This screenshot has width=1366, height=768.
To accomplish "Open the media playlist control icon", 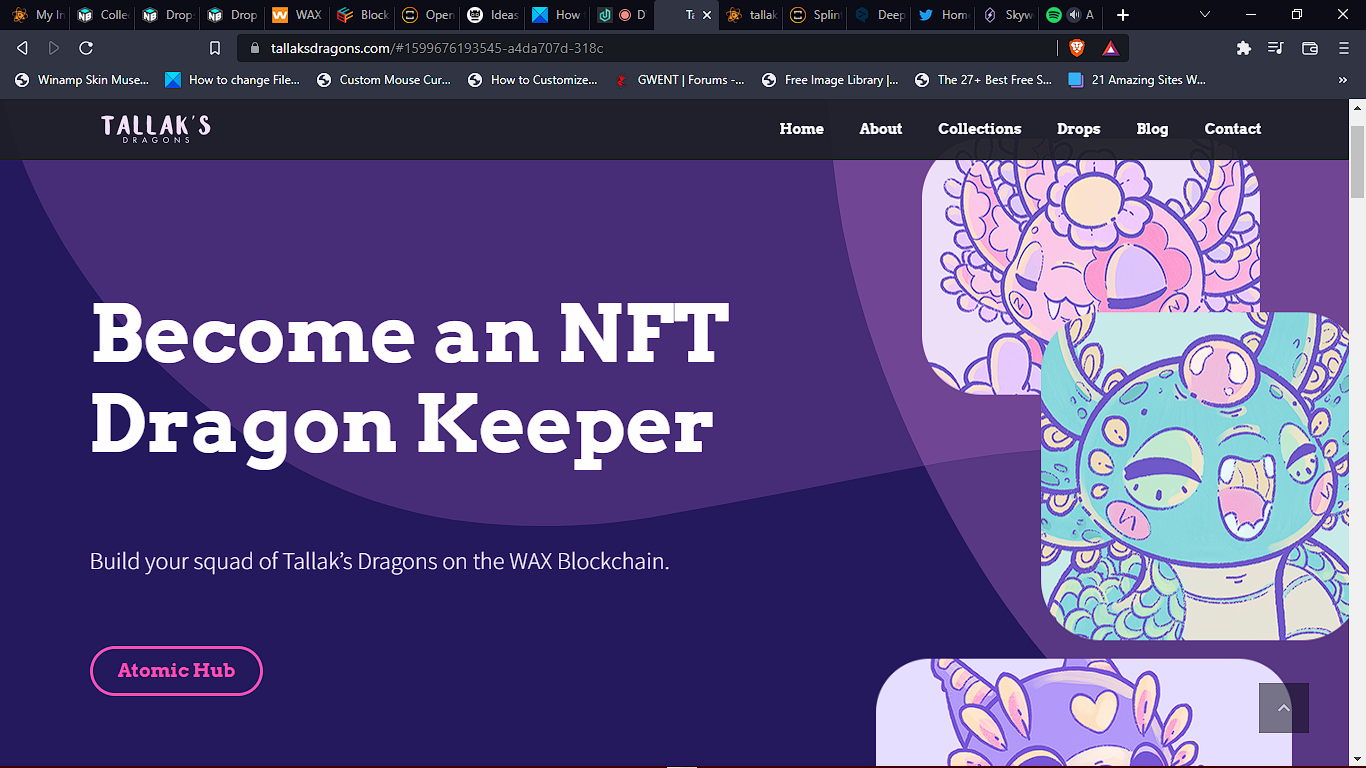I will [1276, 48].
